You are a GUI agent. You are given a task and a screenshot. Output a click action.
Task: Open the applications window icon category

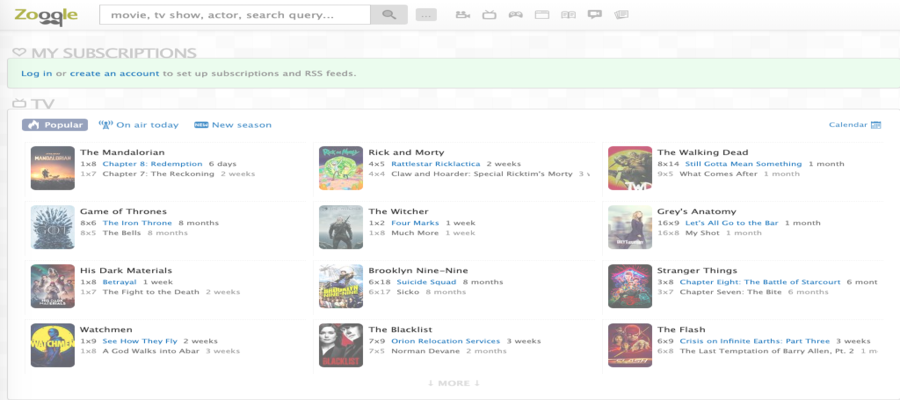pyautogui.click(x=542, y=15)
